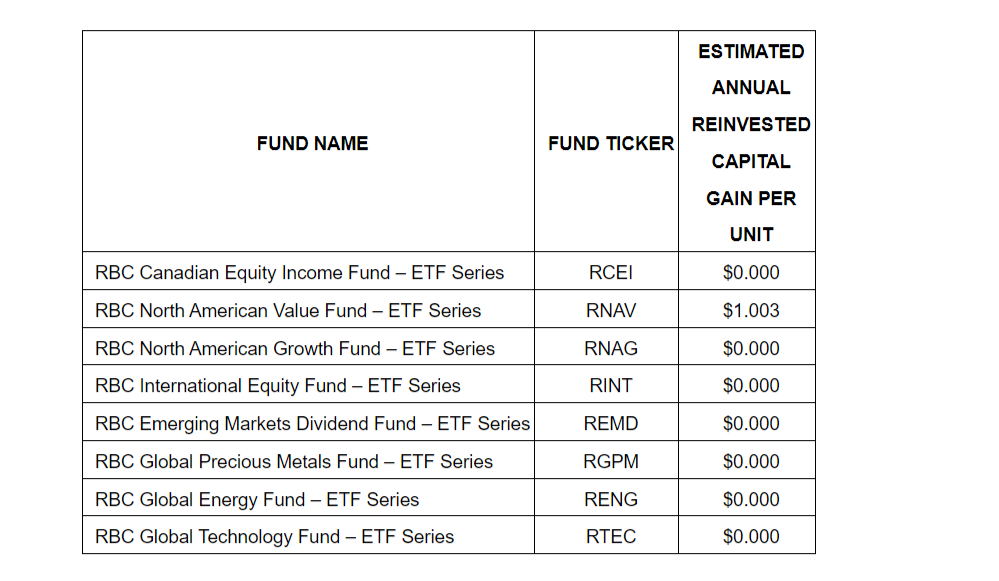Screen dimensions: 999x581
Task: Click the RCEI ticker cell
Action: pos(610,272)
